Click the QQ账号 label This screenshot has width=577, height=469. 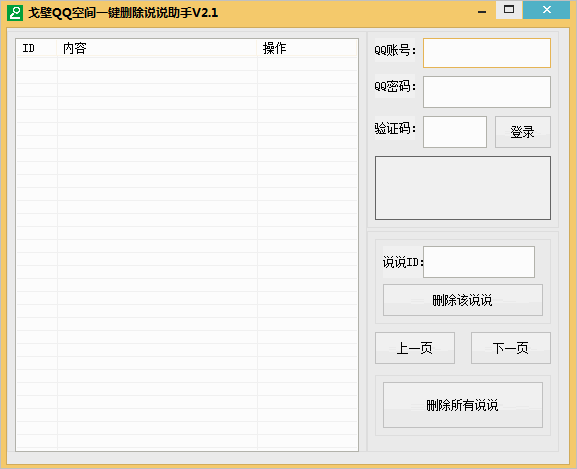click(x=395, y=50)
